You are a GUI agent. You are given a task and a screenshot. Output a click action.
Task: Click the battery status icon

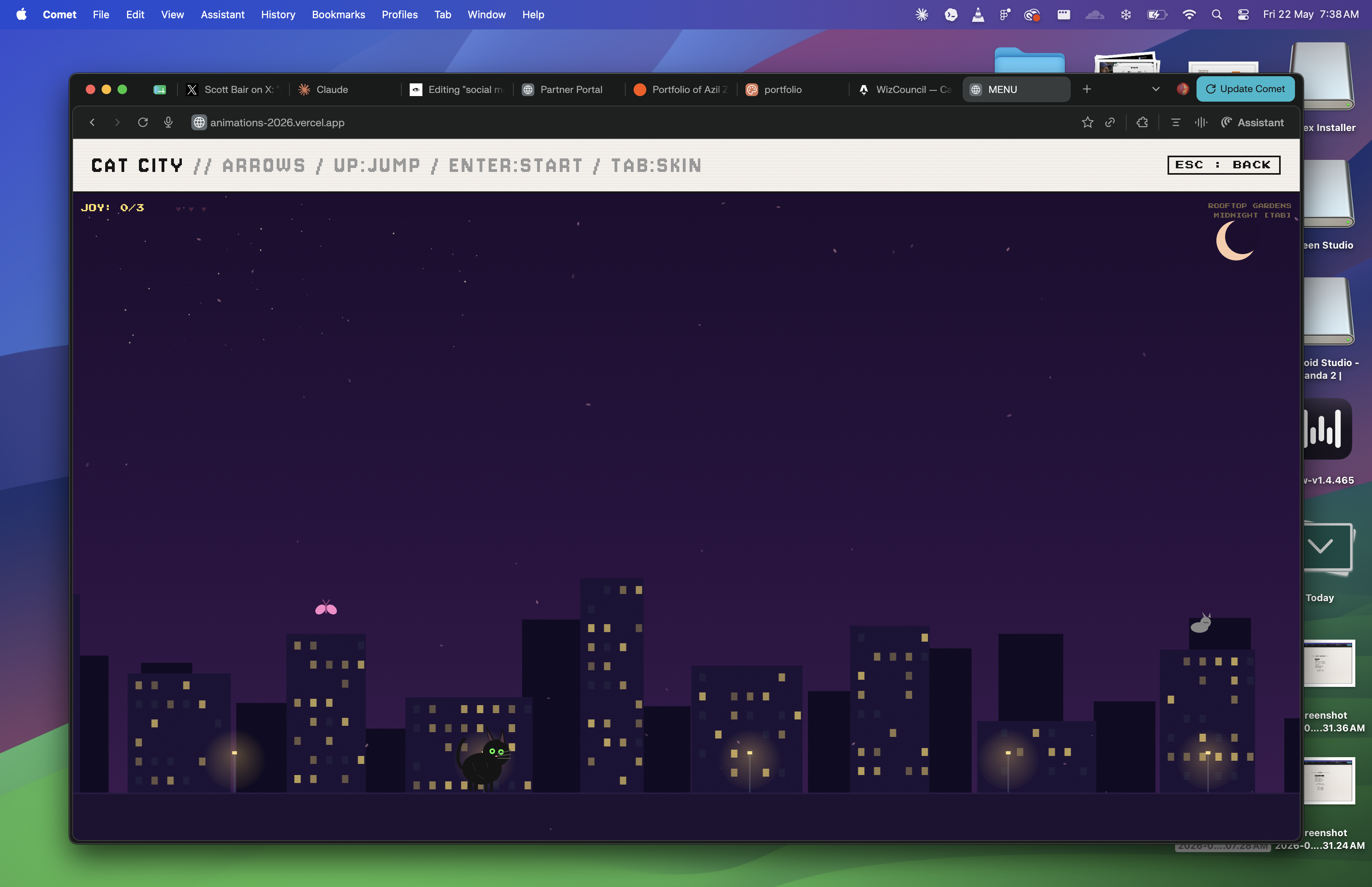click(x=1157, y=14)
